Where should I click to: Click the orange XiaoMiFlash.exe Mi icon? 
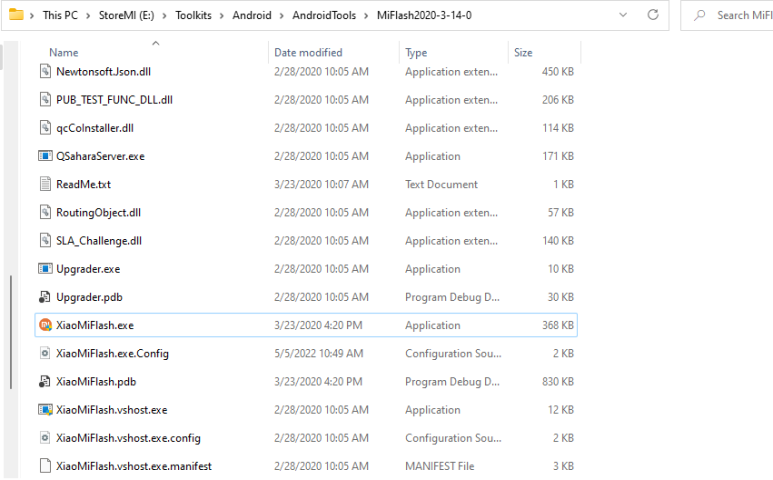[x=45, y=325]
